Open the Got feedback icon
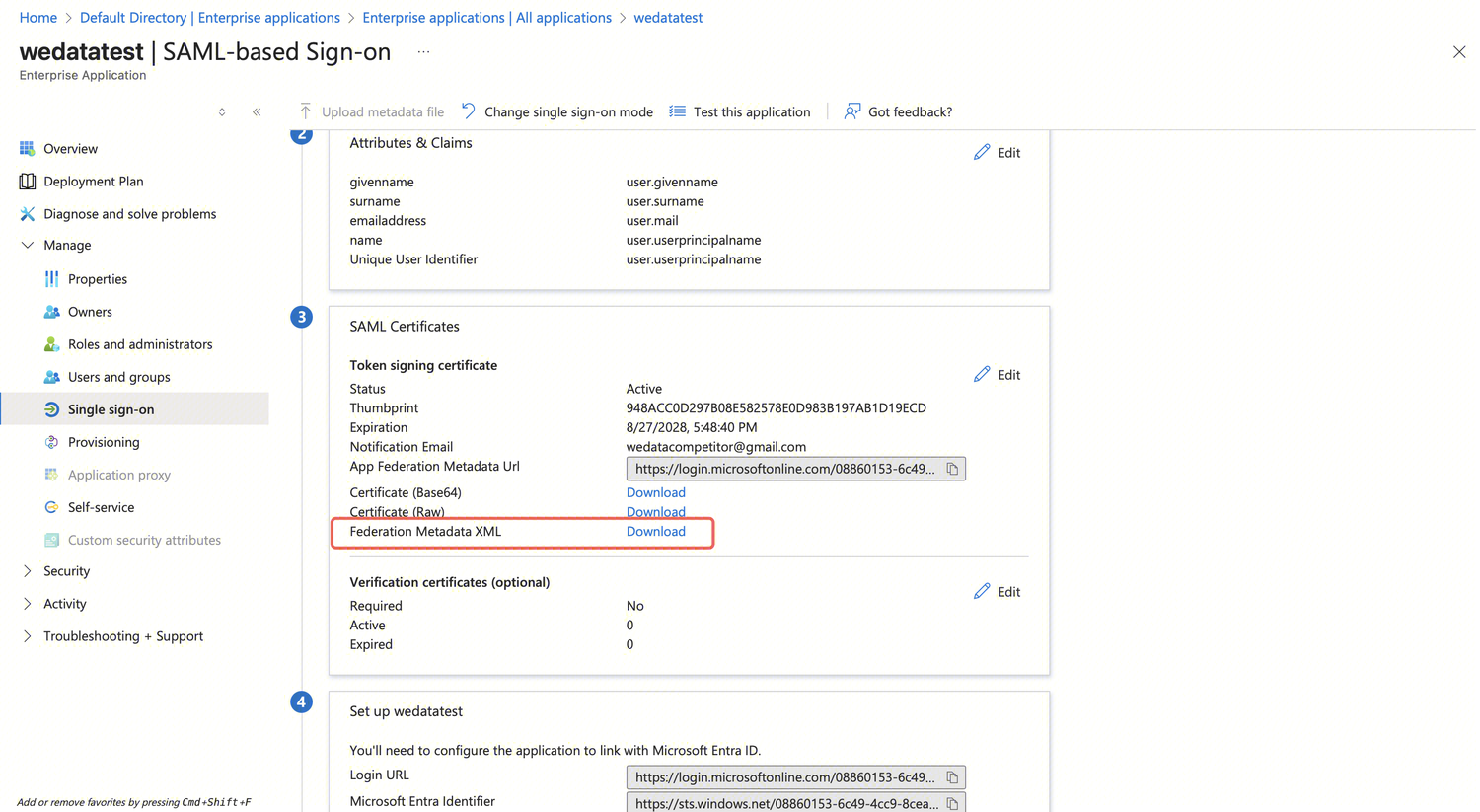Image resolution: width=1480 pixels, height=812 pixels. (852, 111)
